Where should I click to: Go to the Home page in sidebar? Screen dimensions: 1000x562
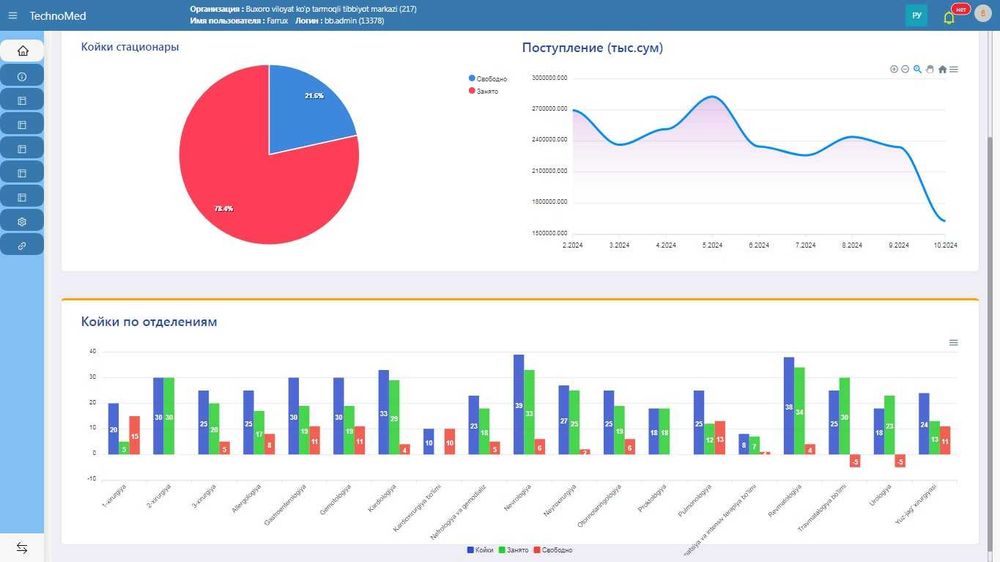coord(22,51)
